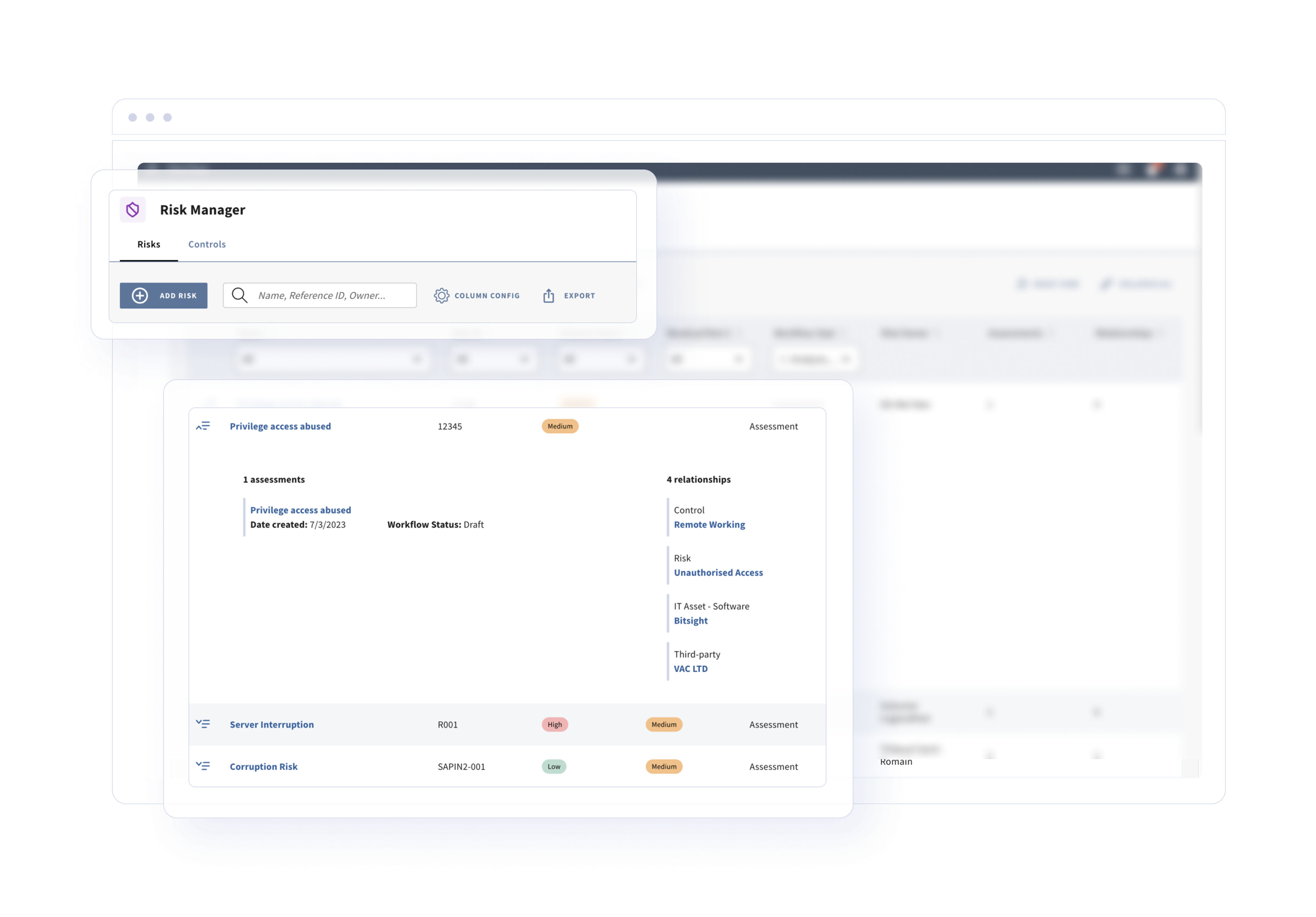The width and height of the screenshot is (1316, 917).
Task: Click the plus icon on Add Risk
Action: 140,295
